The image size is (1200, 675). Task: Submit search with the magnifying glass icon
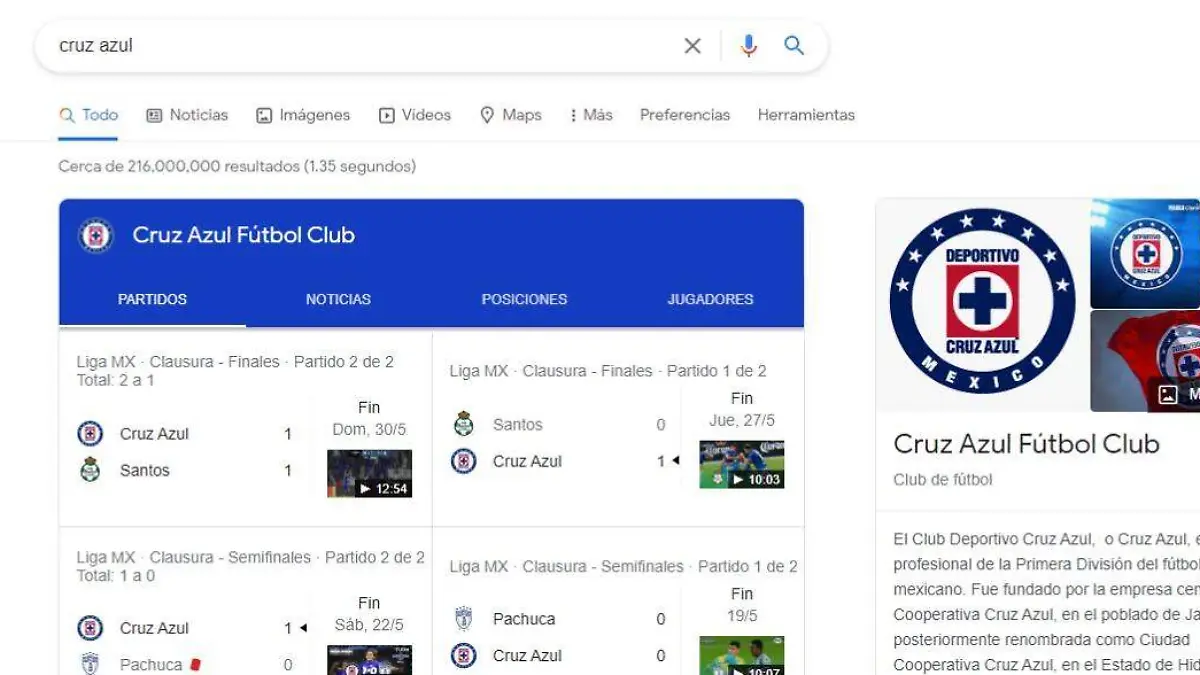point(794,45)
